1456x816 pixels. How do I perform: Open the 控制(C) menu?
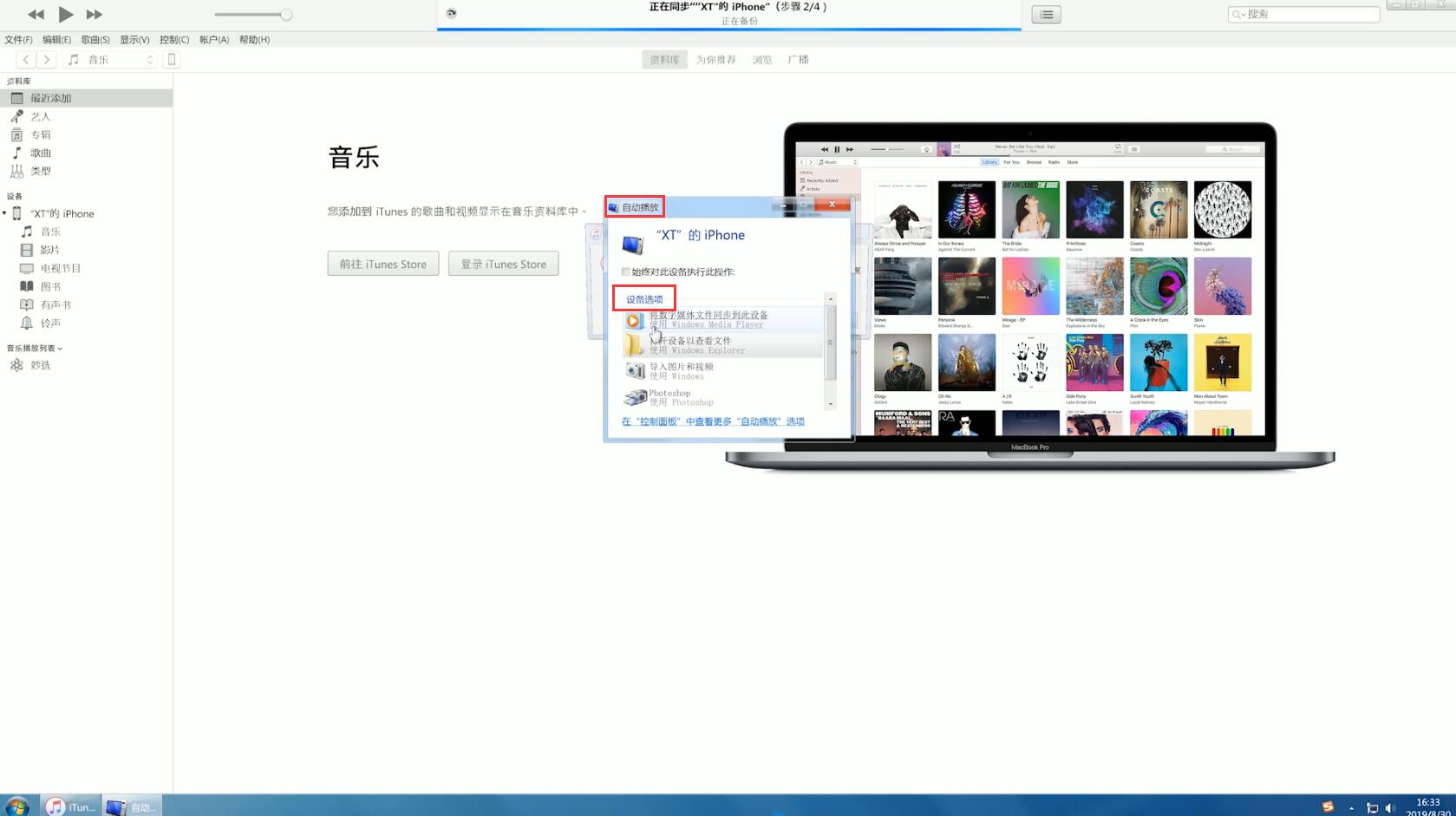pyautogui.click(x=174, y=40)
